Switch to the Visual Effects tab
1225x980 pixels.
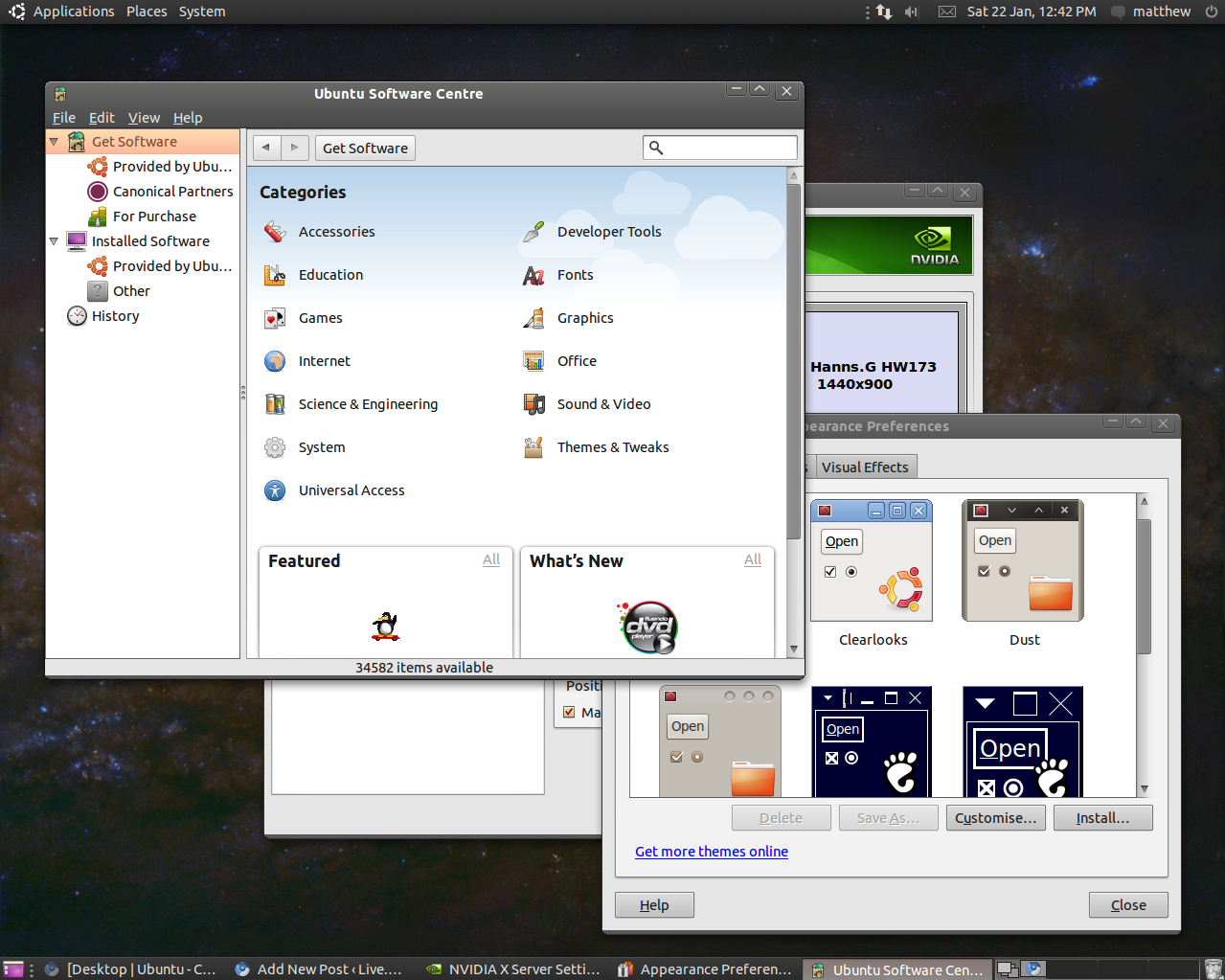click(865, 467)
